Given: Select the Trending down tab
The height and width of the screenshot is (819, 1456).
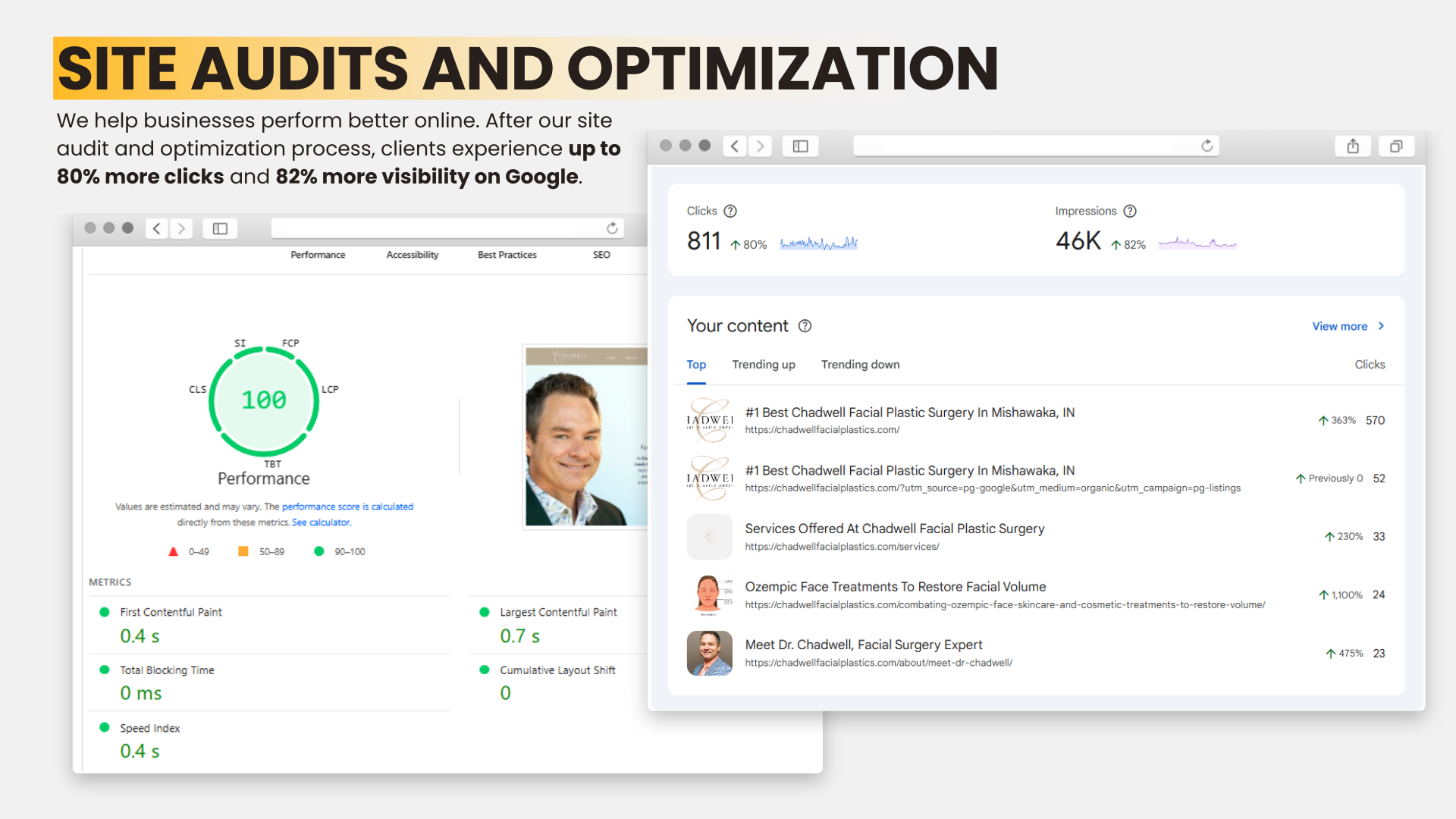Looking at the screenshot, I should pos(860,365).
